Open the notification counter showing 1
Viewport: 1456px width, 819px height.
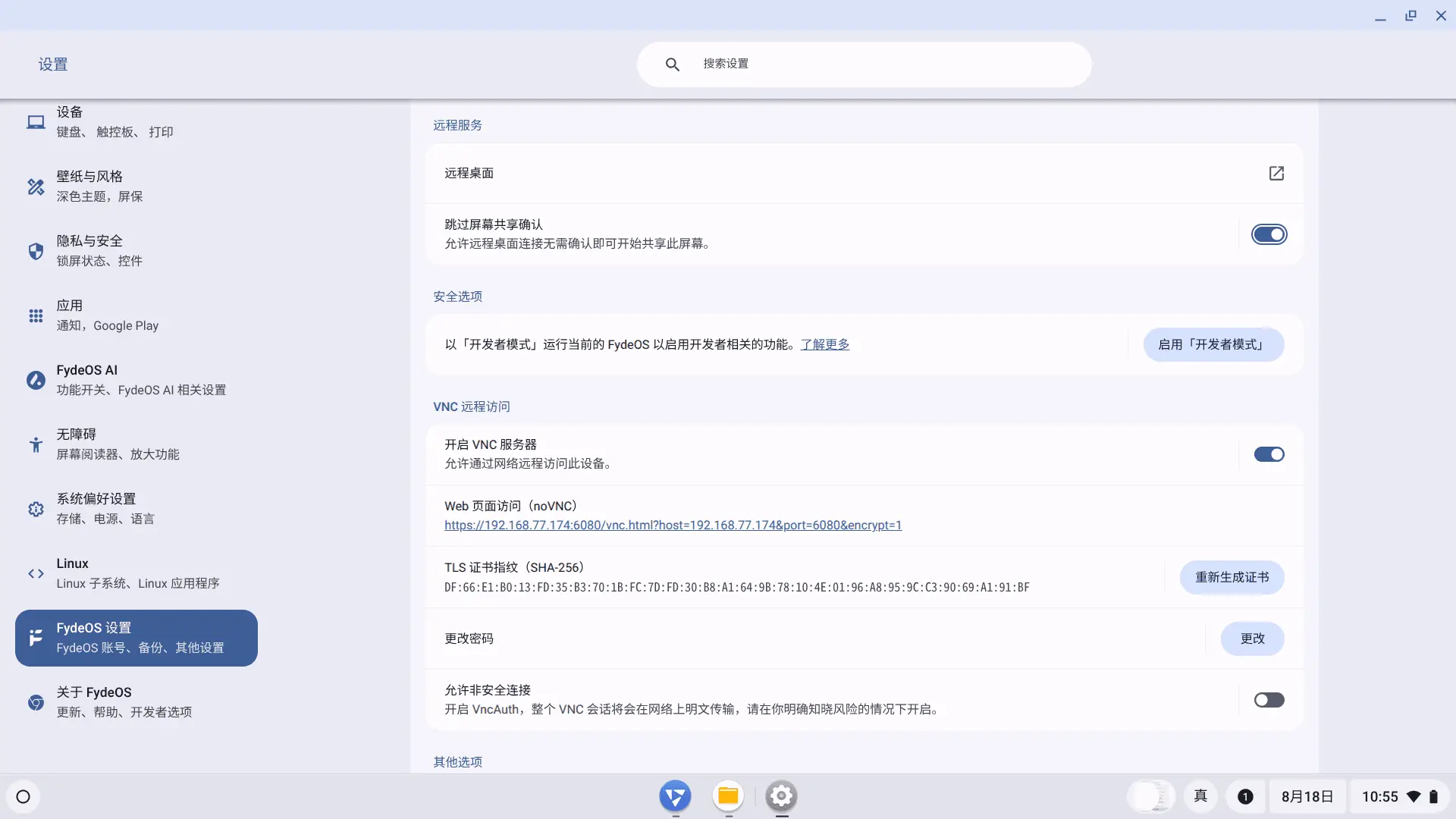pyautogui.click(x=1245, y=796)
